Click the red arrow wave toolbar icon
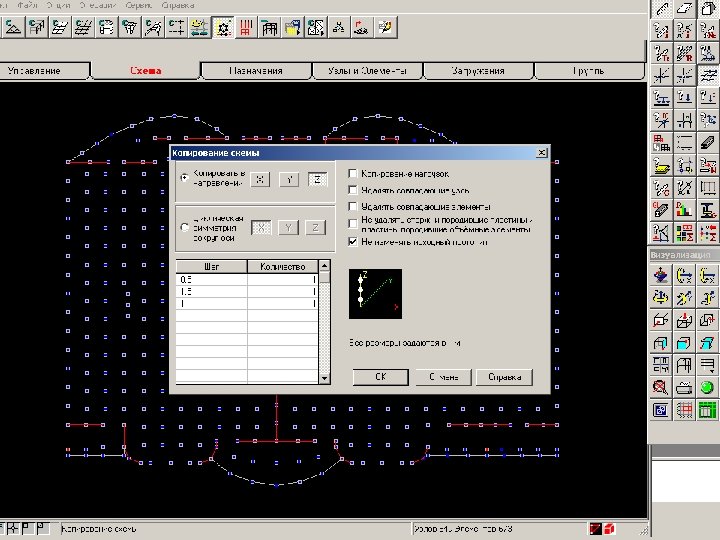 [362, 28]
